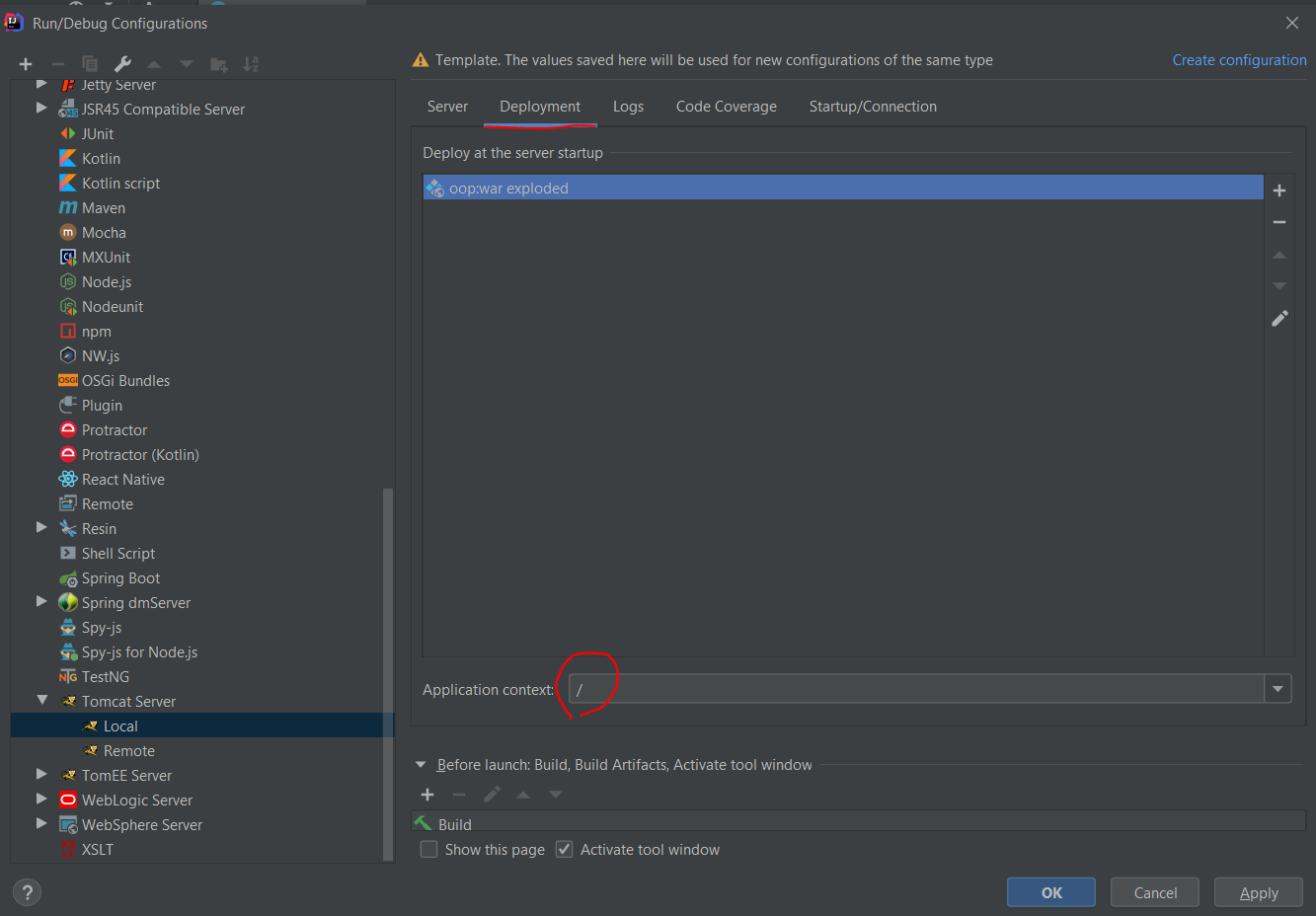Viewport: 1316px width, 916px height.
Task: Switch to the Server tab
Action: click(x=447, y=107)
